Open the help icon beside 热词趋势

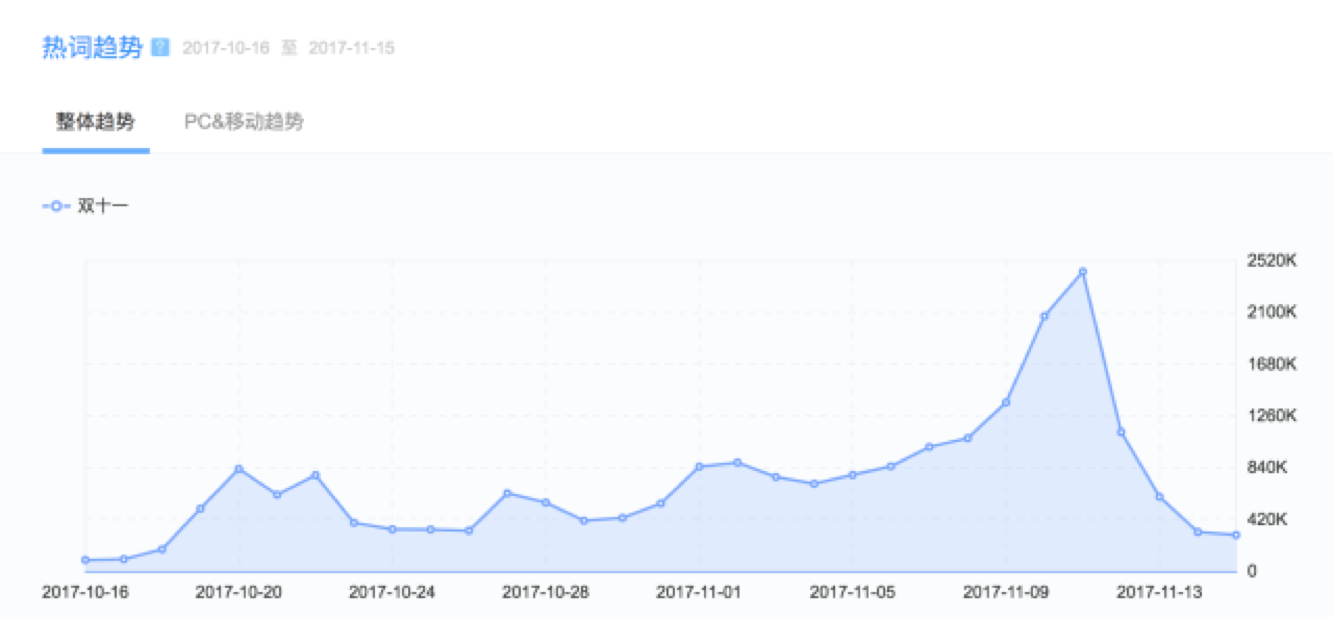pos(160,48)
